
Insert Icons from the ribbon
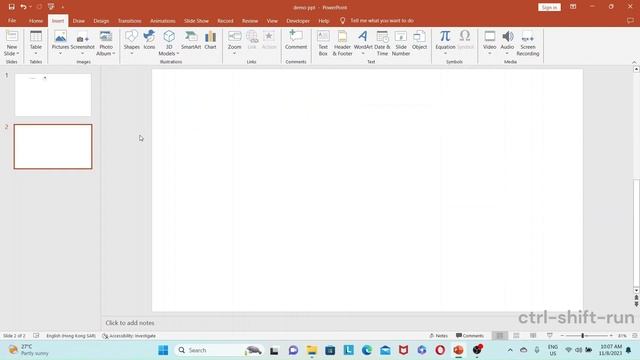pyautogui.click(x=149, y=41)
